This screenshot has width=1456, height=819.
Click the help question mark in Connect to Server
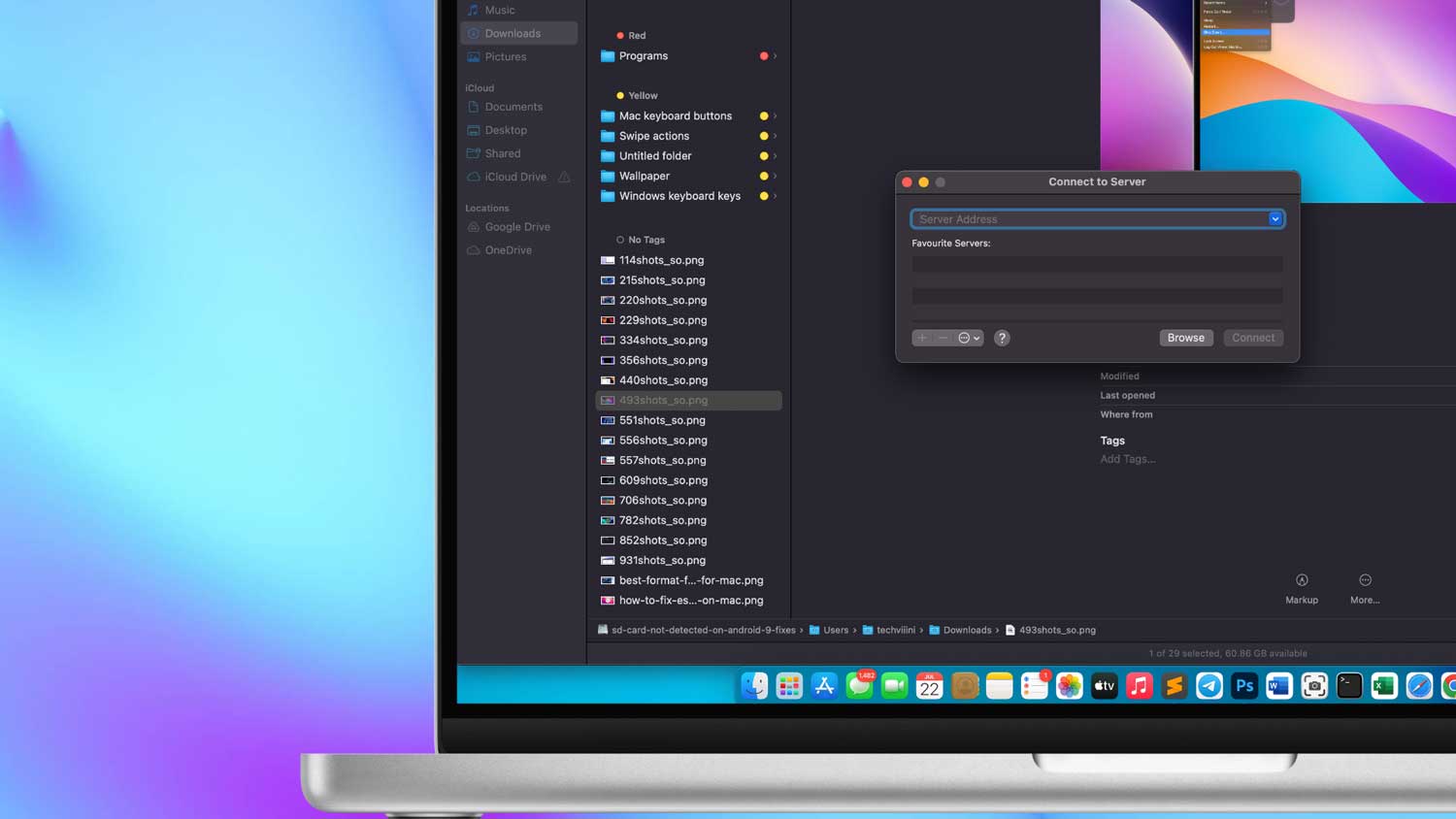[x=1002, y=338]
